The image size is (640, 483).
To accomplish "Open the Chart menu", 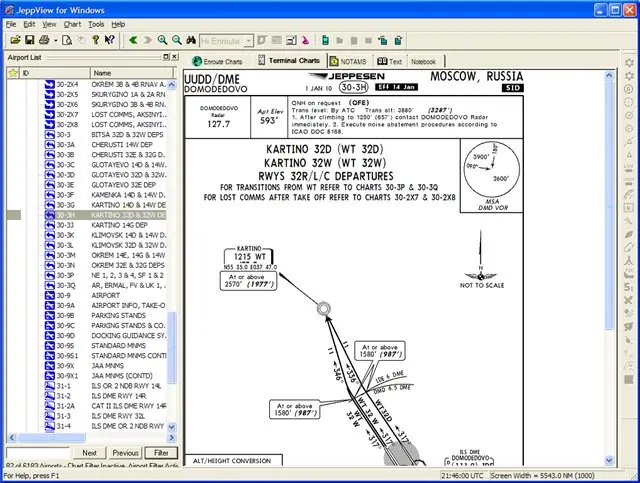I will [x=72, y=24].
